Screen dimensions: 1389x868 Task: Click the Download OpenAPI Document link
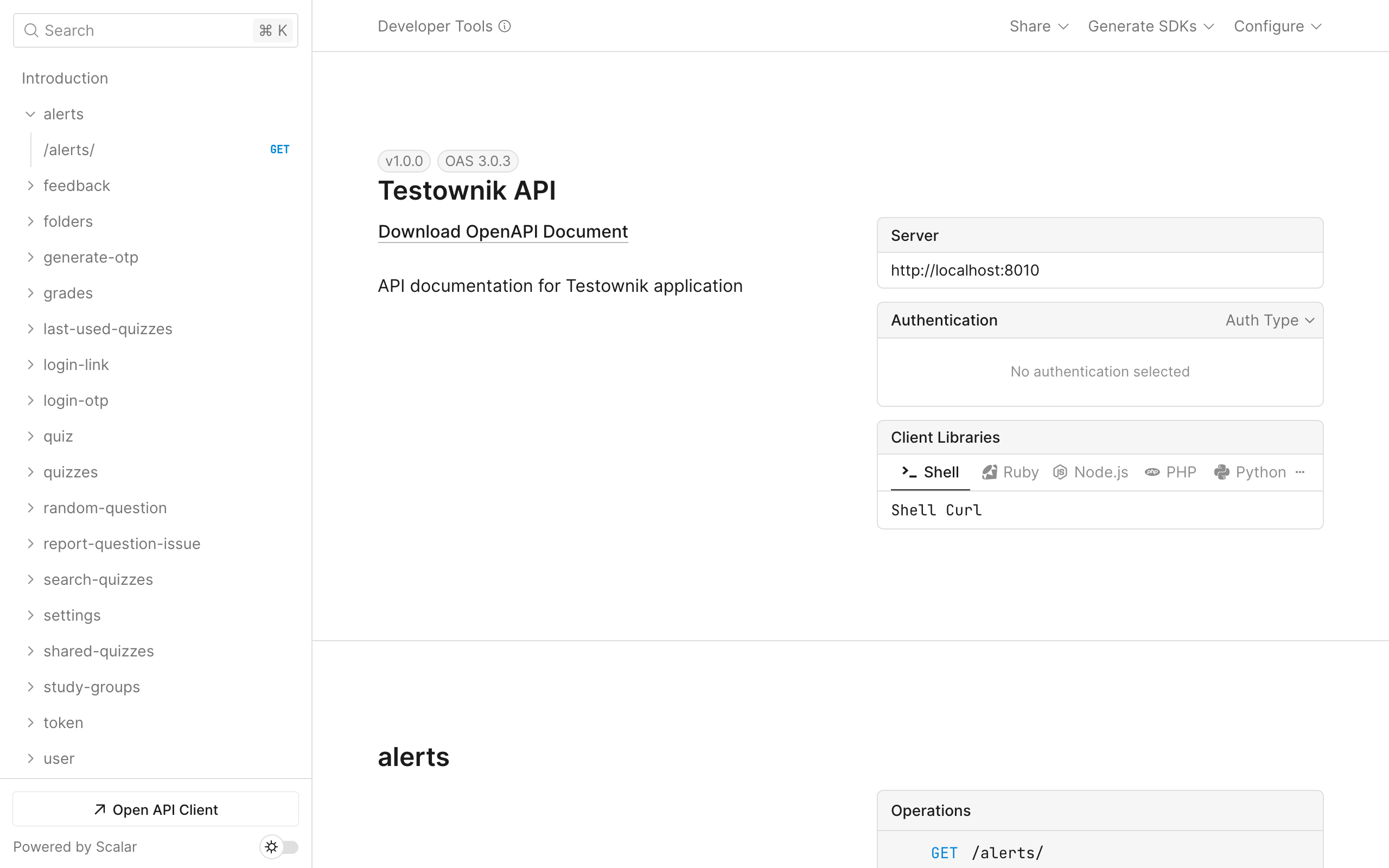(x=502, y=231)
